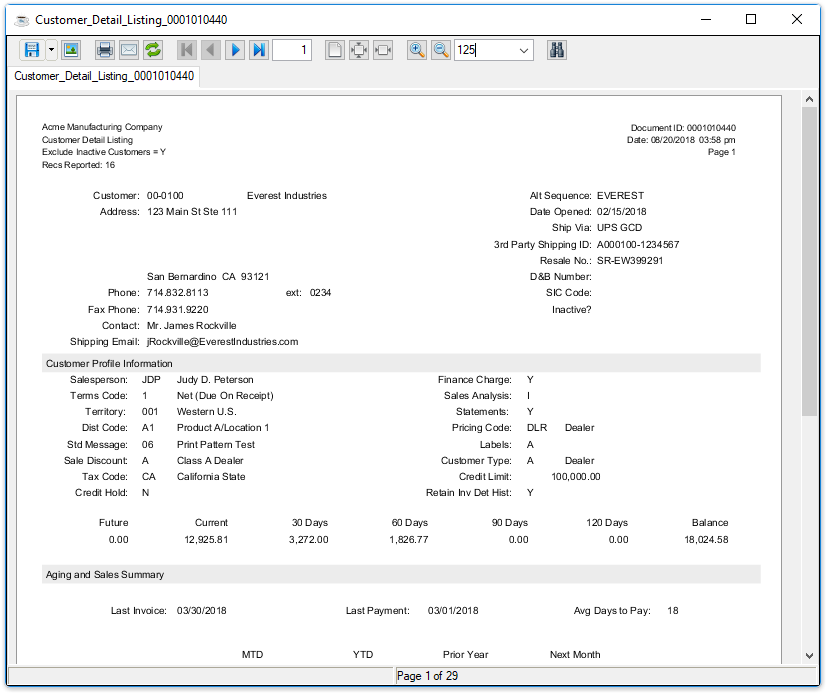The width and height of the screenshot is (830, 696).
Task: Refresh the report with green arrows icon
Action: (153, 50)
